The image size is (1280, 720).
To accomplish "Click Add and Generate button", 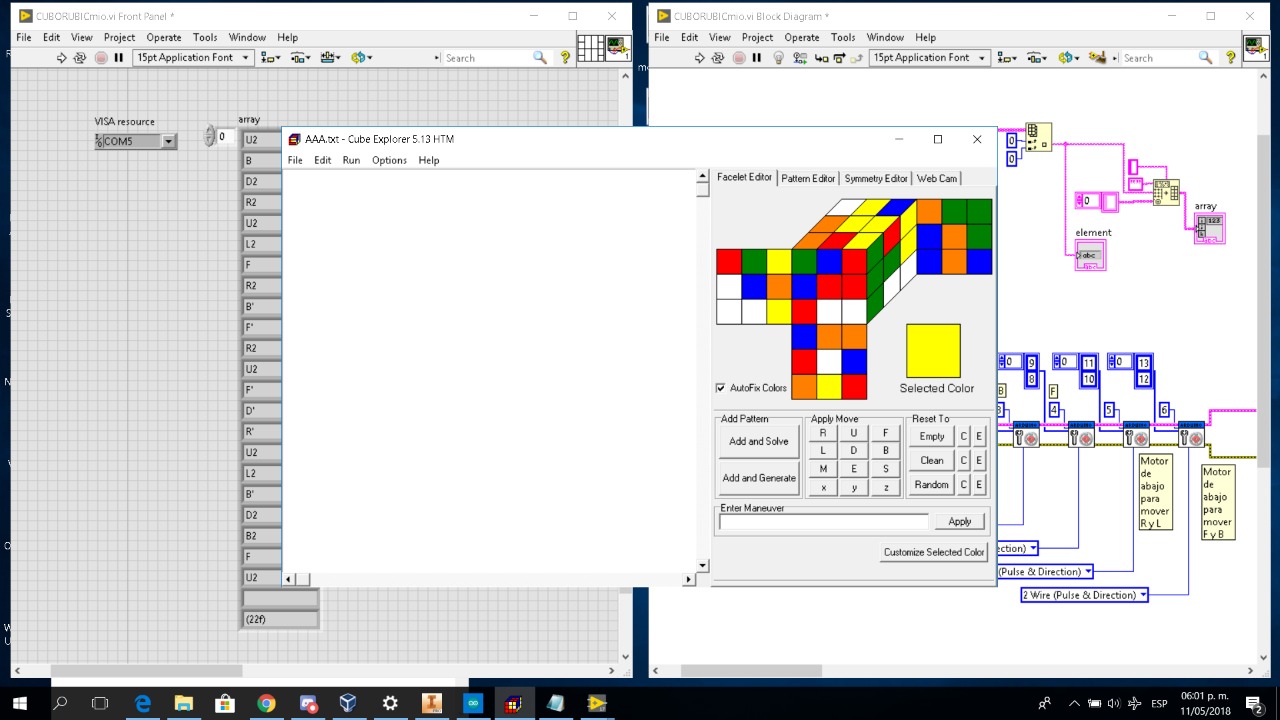I will pyautogui.click(x=758, y=478).
